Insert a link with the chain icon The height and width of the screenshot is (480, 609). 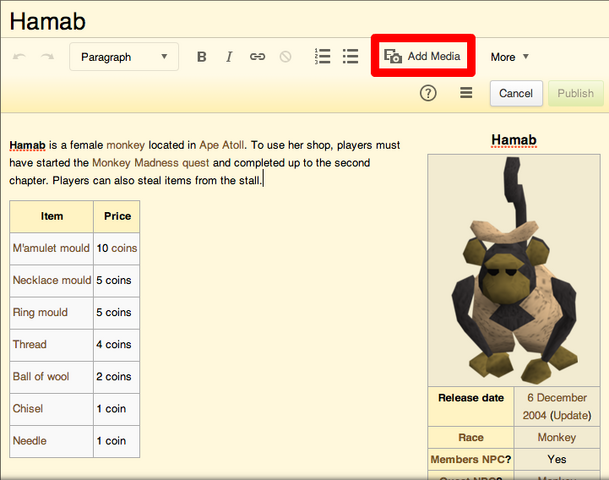coord(257,57)
